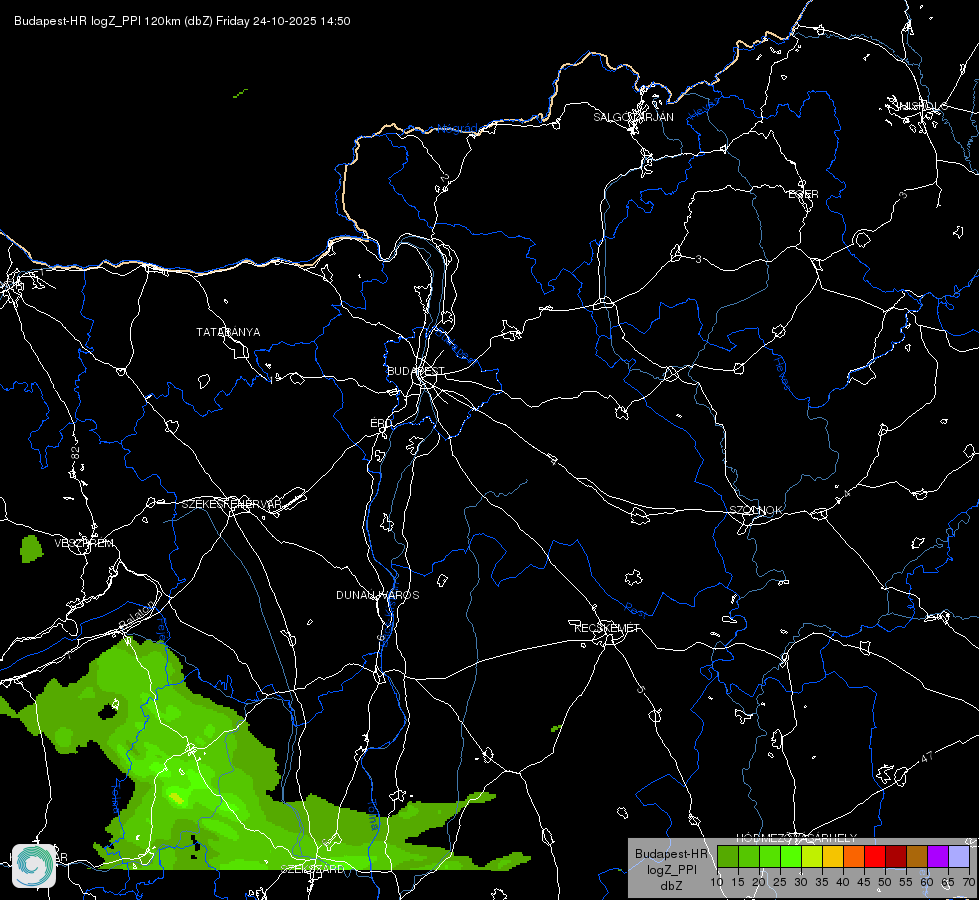
Task: Pick the 25–30 dBZ bright green swatch
Action: click(790, 856)
